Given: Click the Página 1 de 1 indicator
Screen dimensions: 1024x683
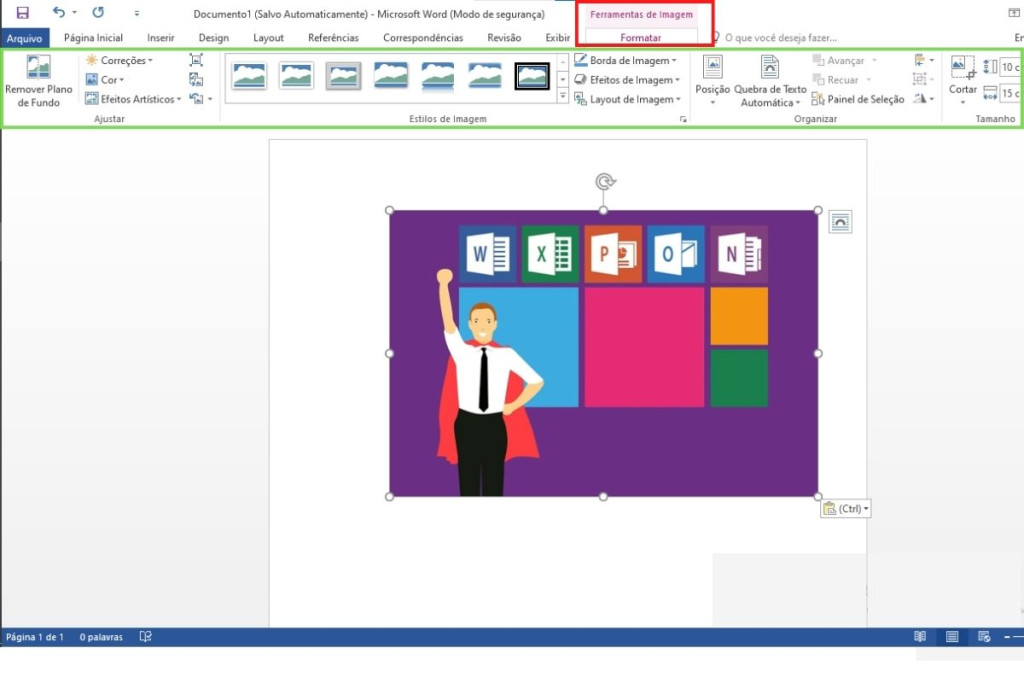Looking at the screenshot, I should click(x=35, y=637).
